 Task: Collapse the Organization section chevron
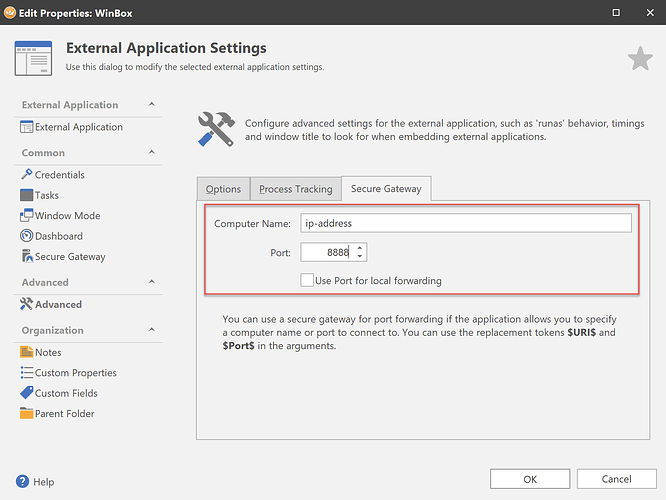[152, 330]
